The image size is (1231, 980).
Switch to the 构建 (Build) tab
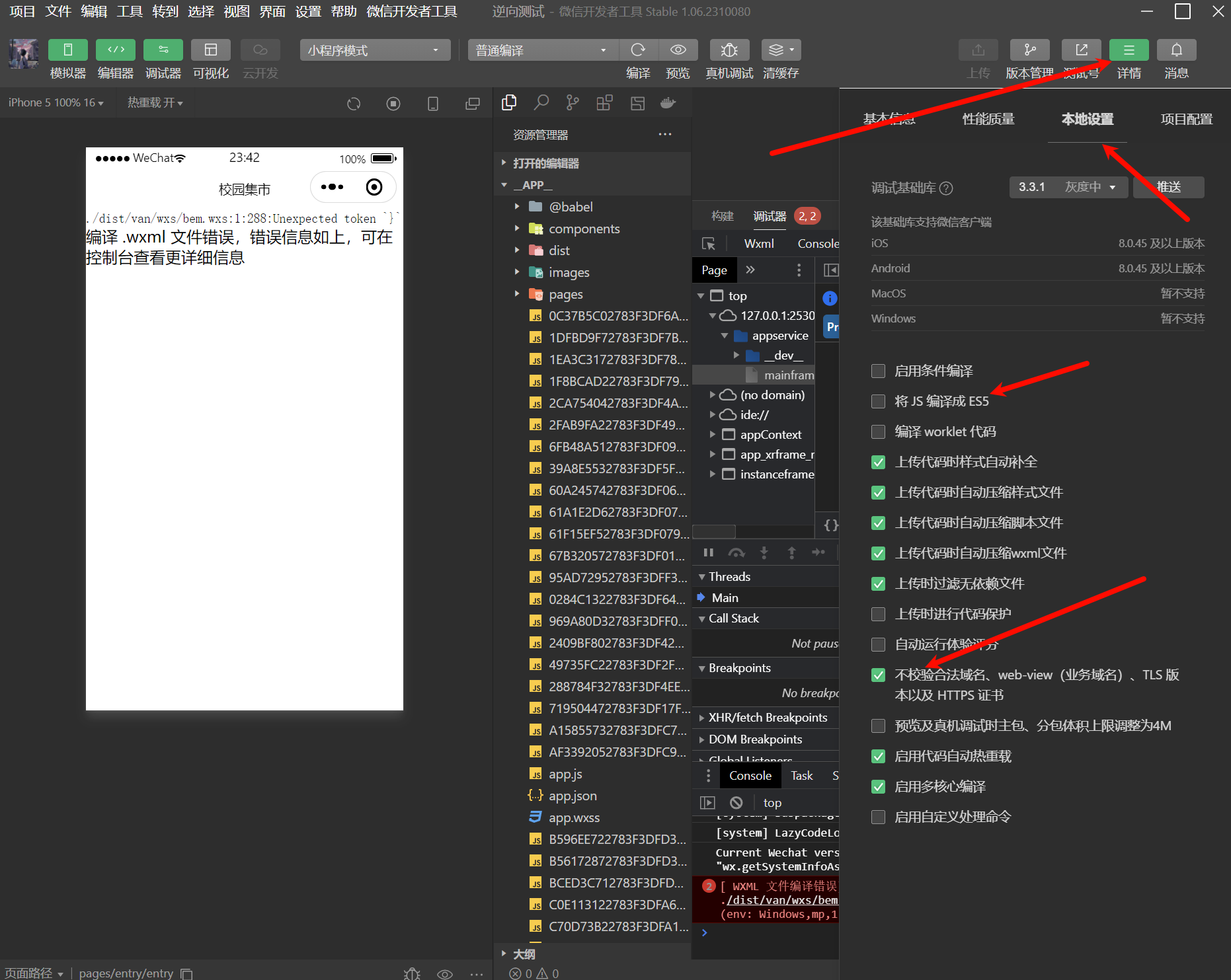723,216
